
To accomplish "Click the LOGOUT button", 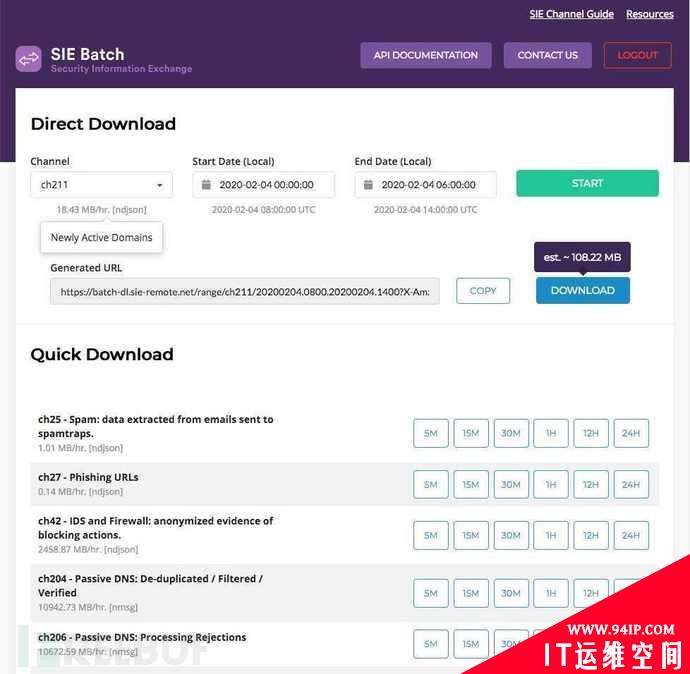I will click(x=638, y=55).
